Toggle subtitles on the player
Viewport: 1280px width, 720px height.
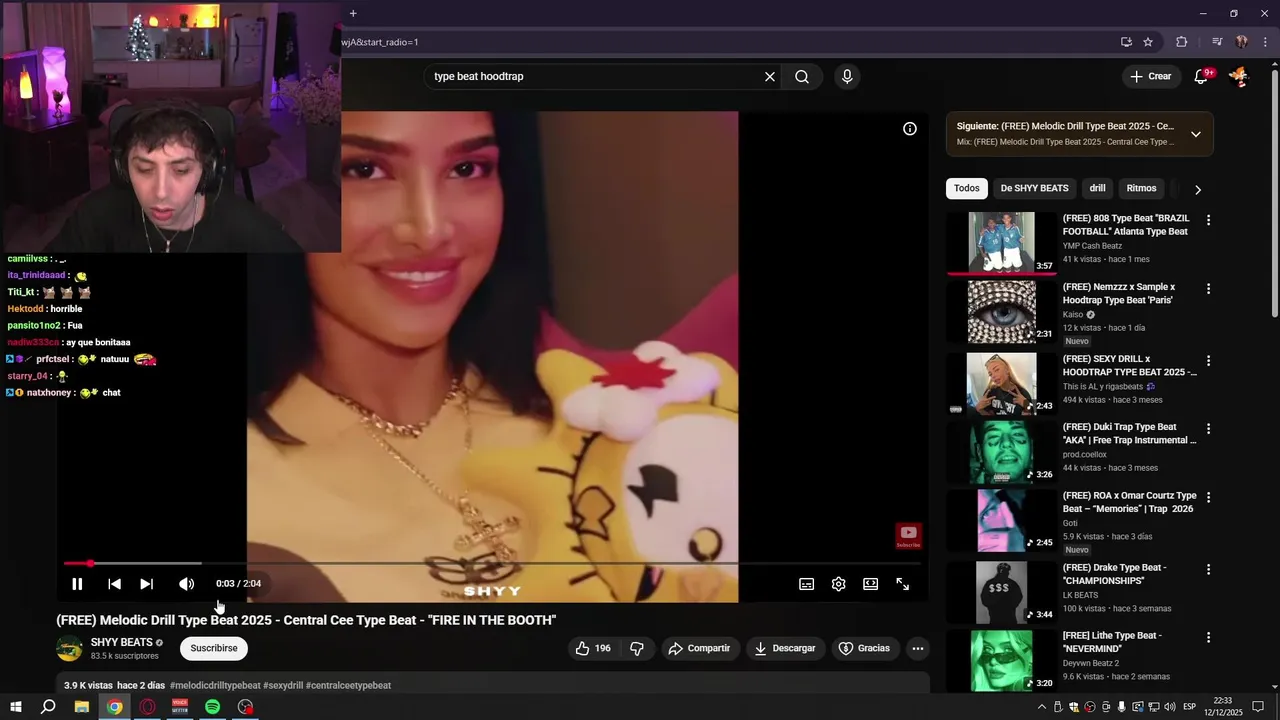click(806, 584)
